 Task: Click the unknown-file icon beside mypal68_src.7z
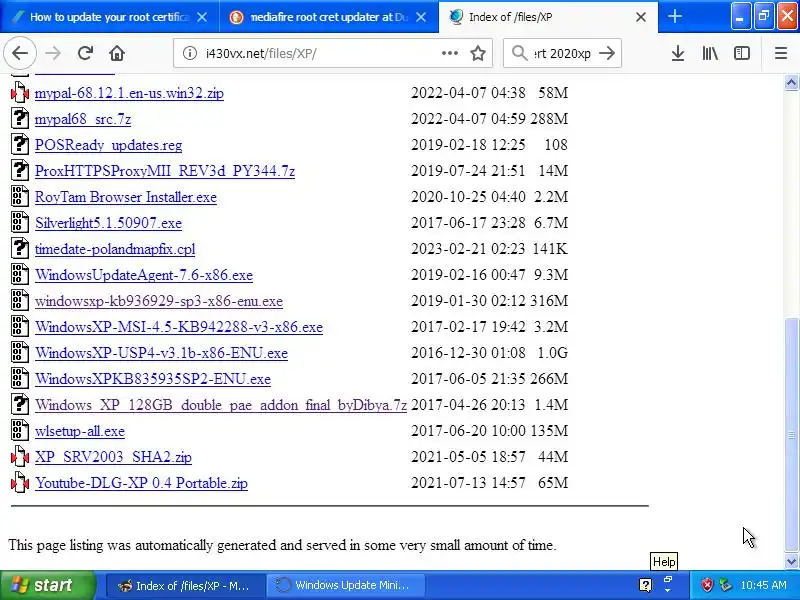coord(20,119)
